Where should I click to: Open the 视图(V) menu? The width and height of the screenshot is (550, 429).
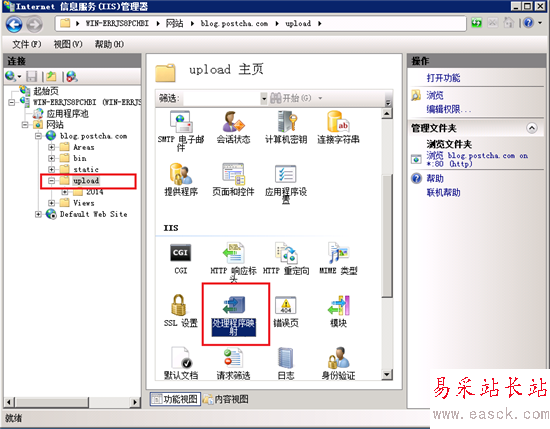(x=68, y=44)
